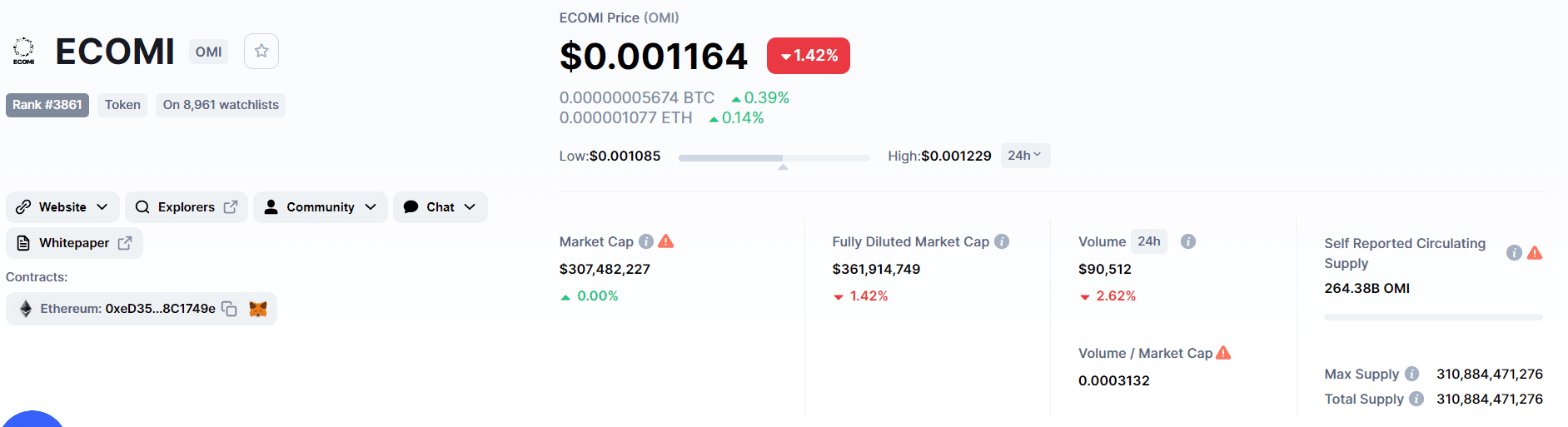
Task: Click the low-high price range bar
Action: click(x=774, y=157)
